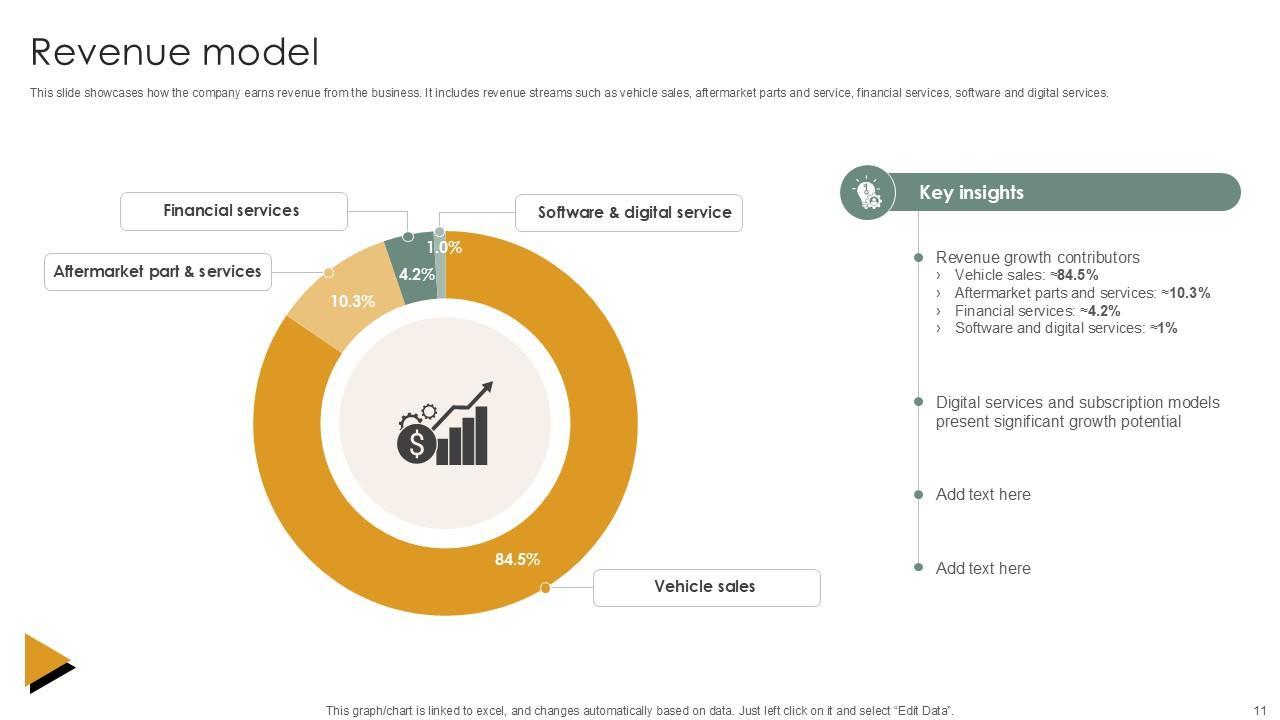
Task: Click the Edit Data footnote text
Action: coord(639,711)
